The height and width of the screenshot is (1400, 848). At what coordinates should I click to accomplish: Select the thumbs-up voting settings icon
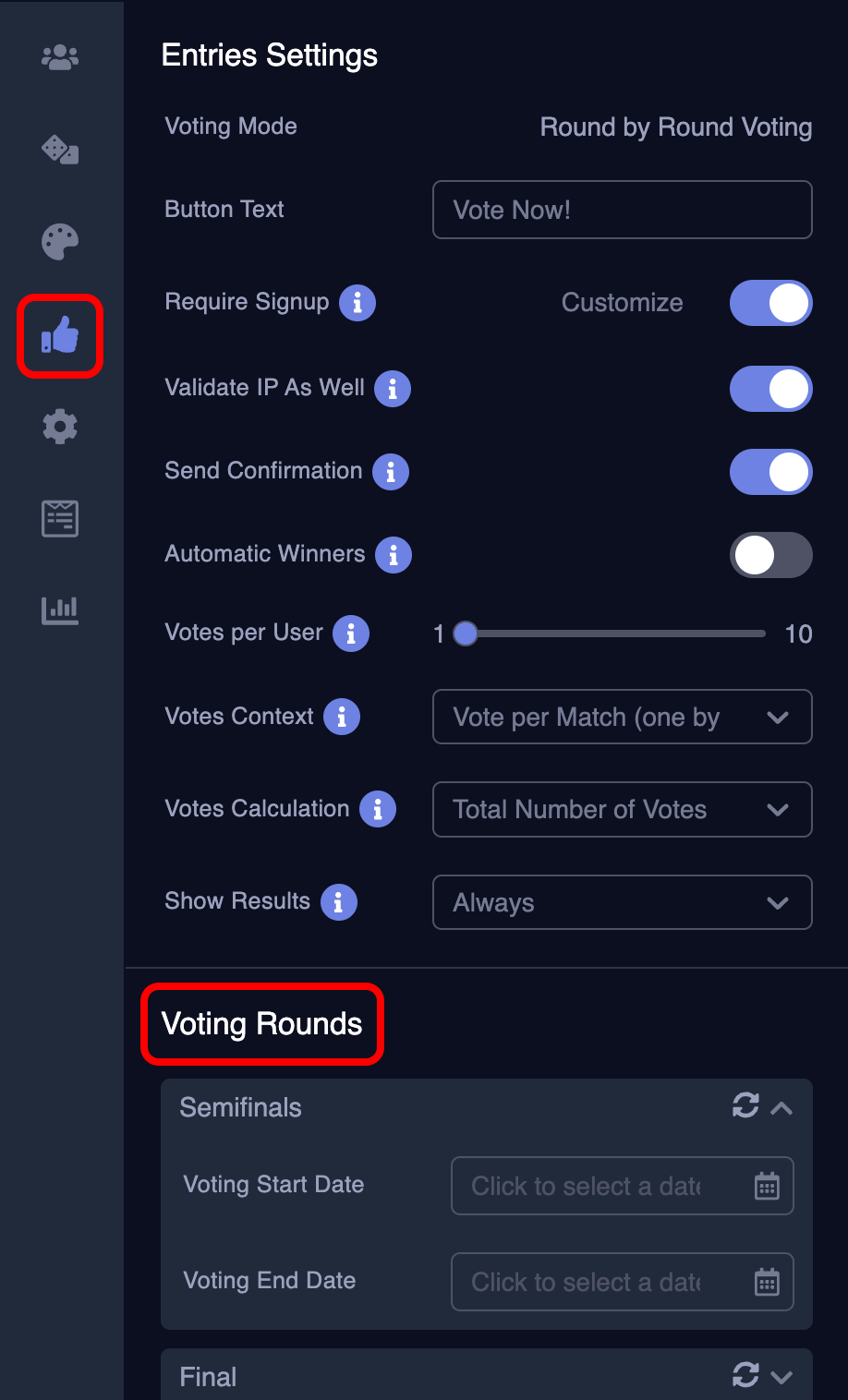[59, 336]
